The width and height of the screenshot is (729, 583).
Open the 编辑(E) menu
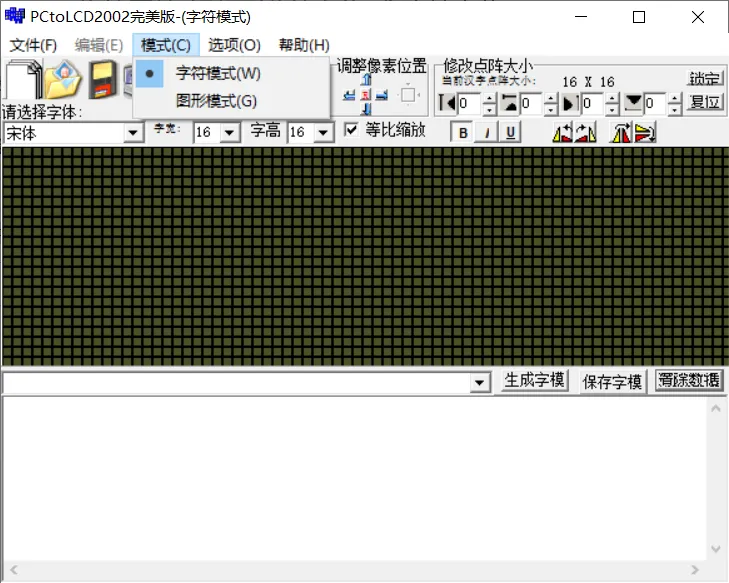(99, 45)
